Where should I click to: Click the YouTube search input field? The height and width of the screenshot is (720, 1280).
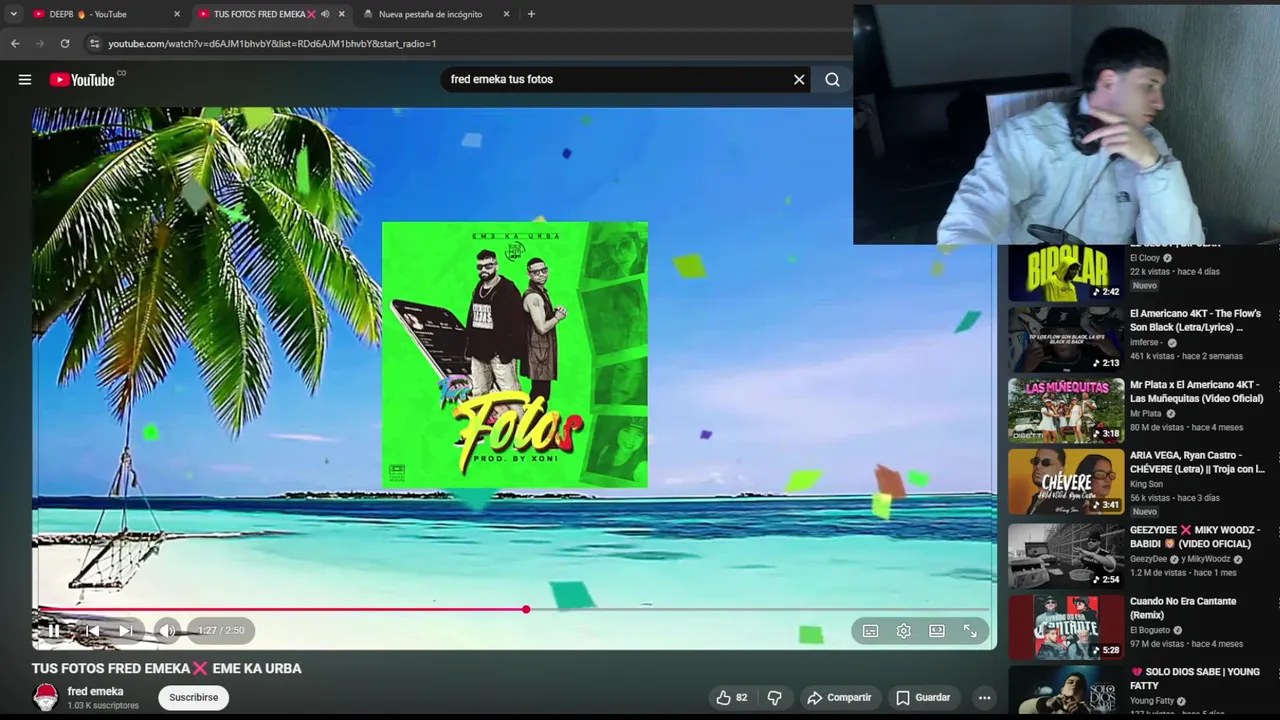pos(615,80)
